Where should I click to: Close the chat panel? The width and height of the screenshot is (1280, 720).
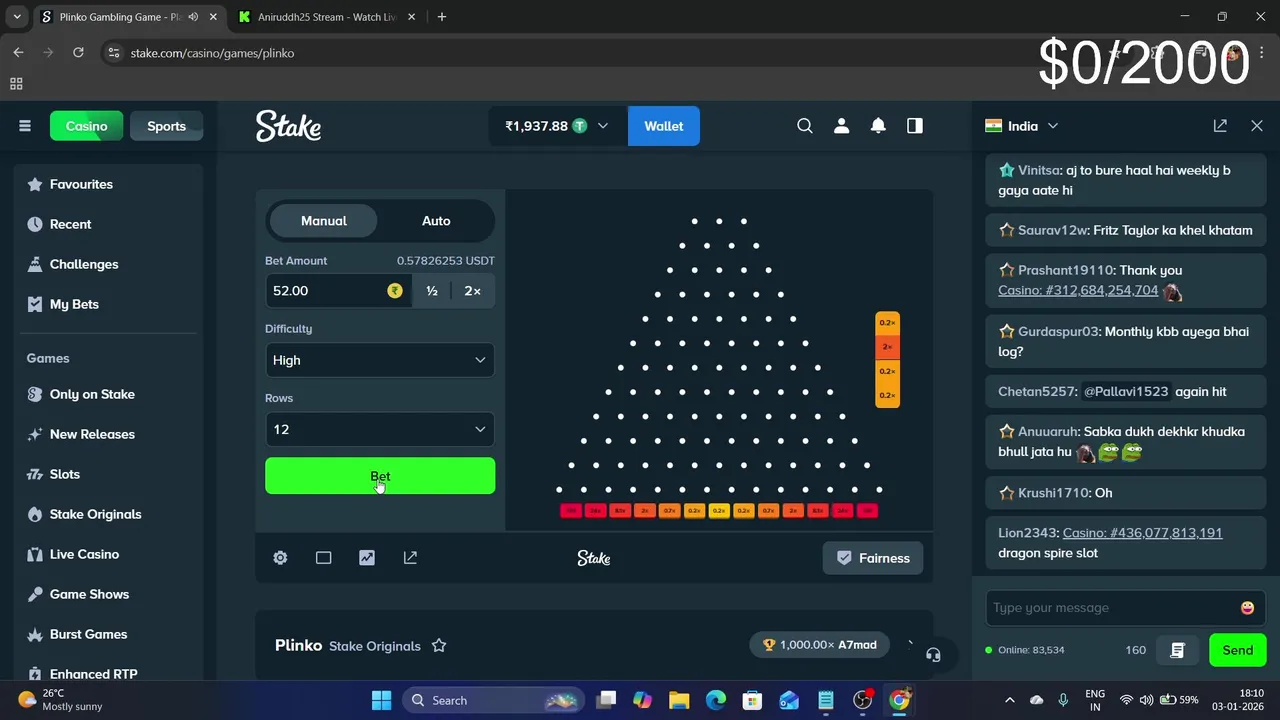click(1257, 126)
